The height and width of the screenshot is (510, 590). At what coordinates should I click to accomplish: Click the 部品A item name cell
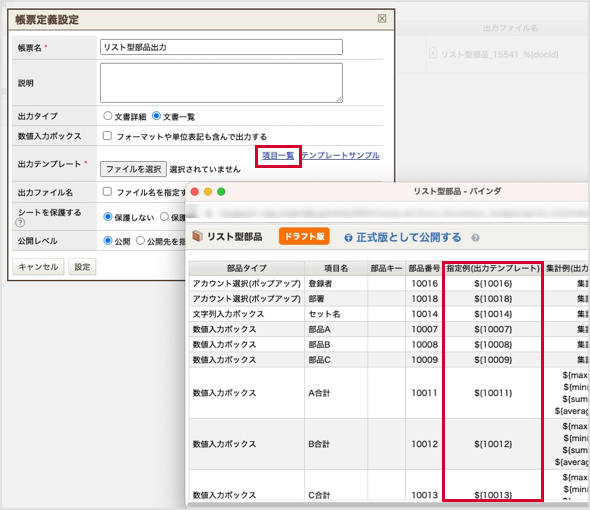[336, 329]
